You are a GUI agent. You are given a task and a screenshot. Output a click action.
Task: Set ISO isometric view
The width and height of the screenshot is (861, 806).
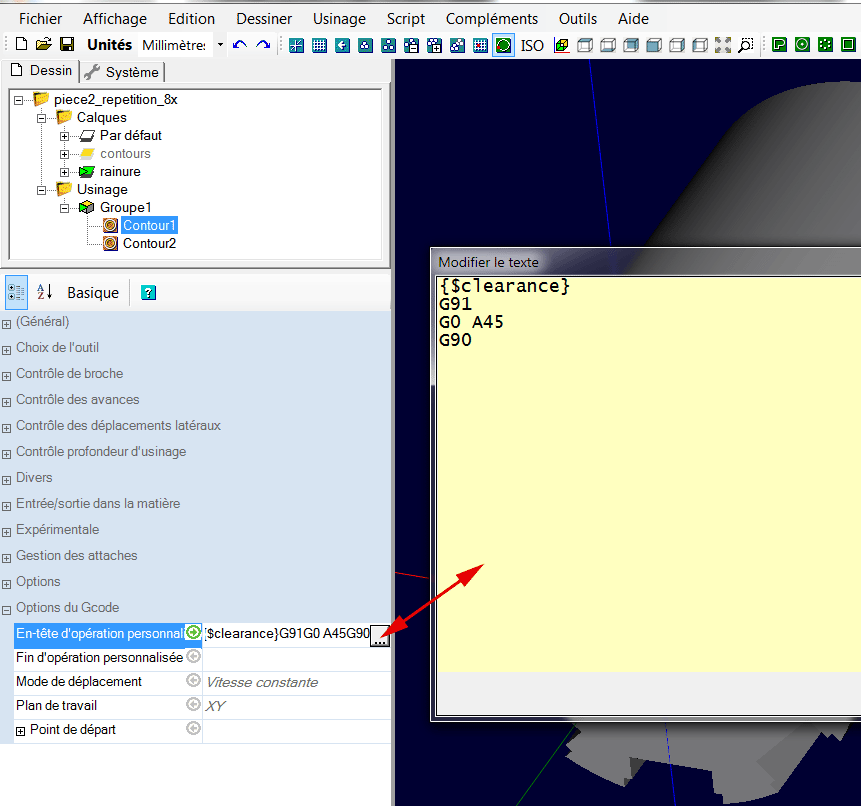(x=532, y=46)
